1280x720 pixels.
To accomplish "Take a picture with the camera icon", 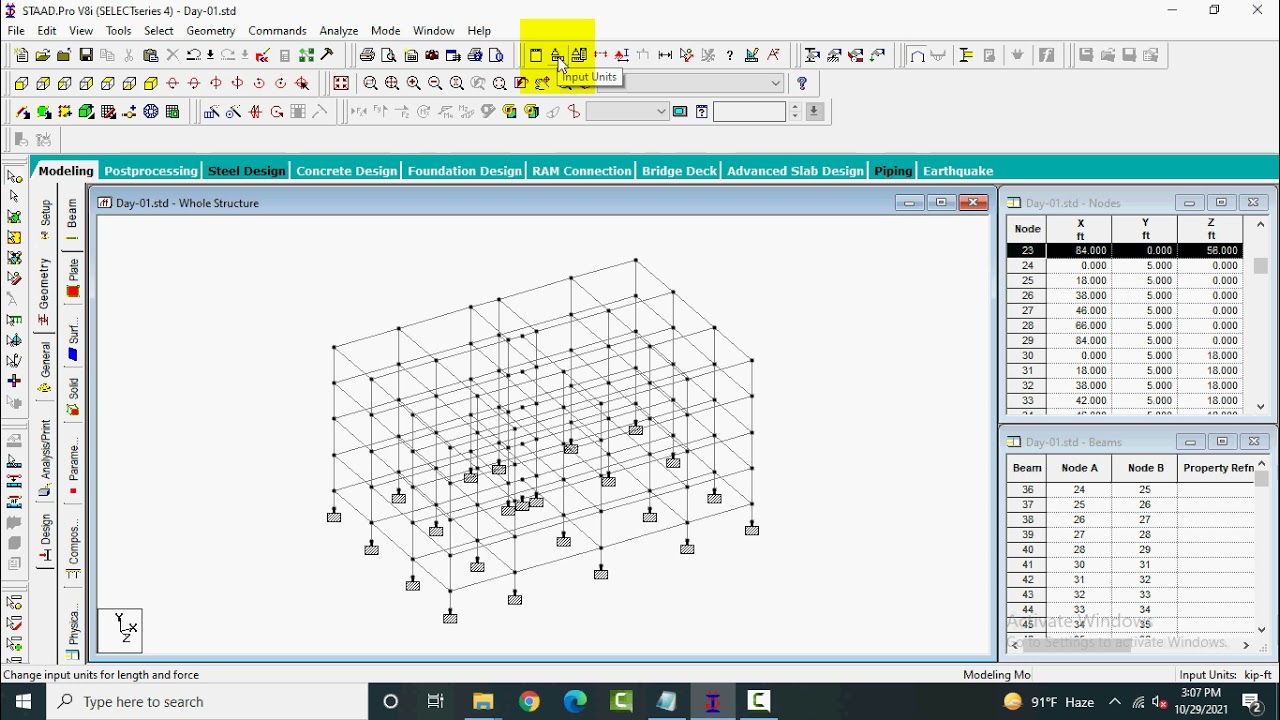I will [x=432, y=56].
